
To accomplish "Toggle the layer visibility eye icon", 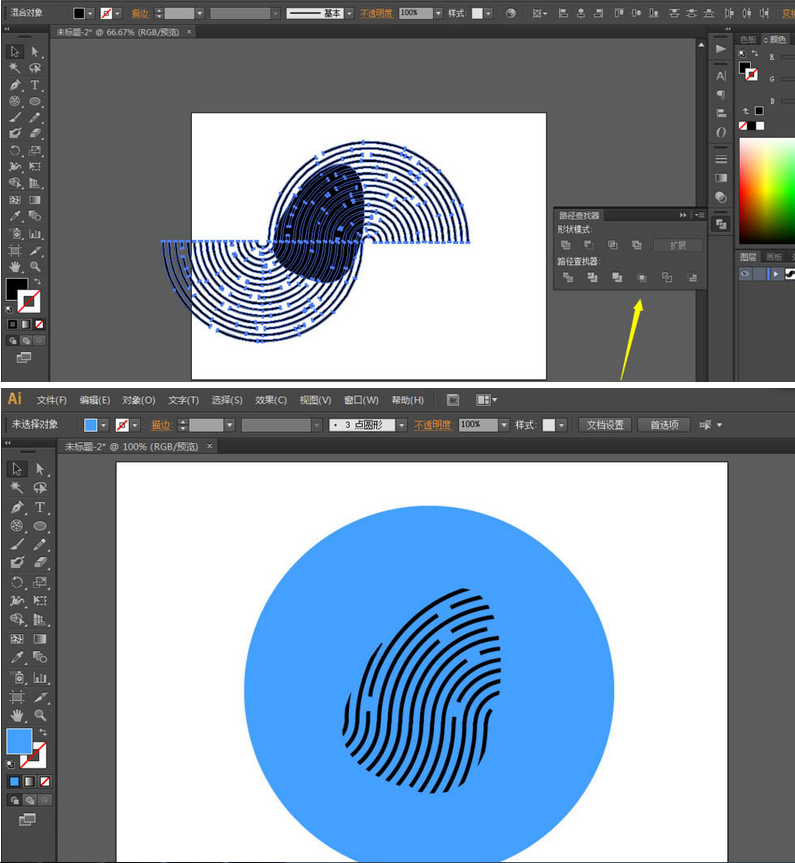I will point(745,274).
